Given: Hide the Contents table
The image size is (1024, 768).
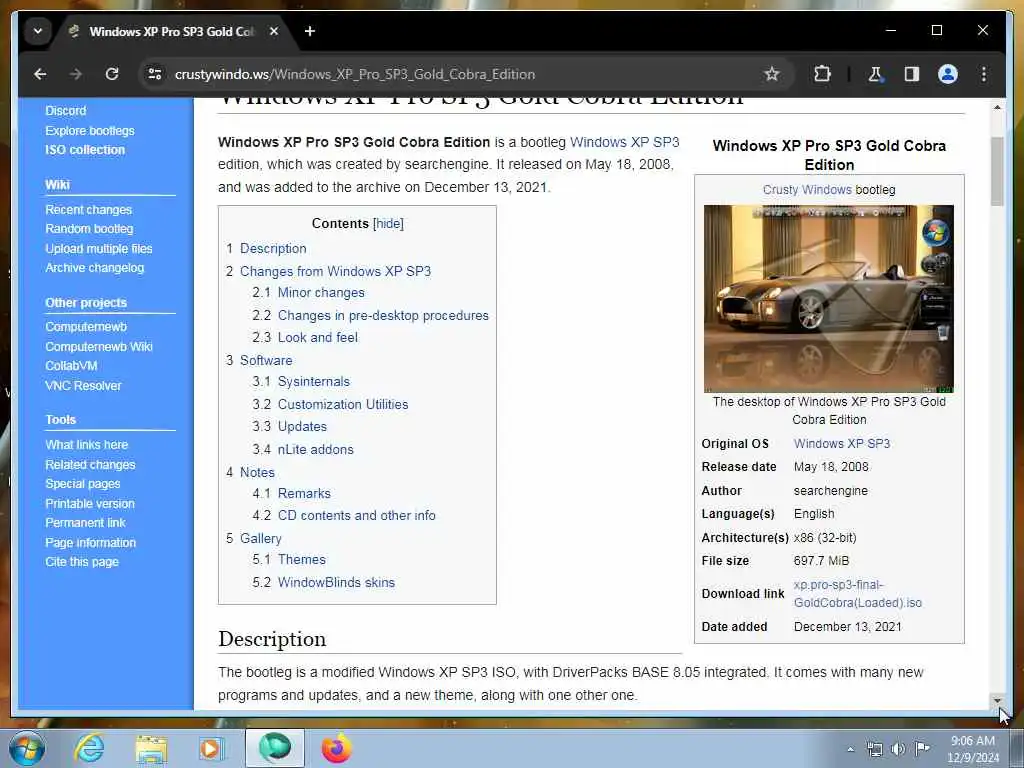Looking at the screenshot, I should (388, 223).
